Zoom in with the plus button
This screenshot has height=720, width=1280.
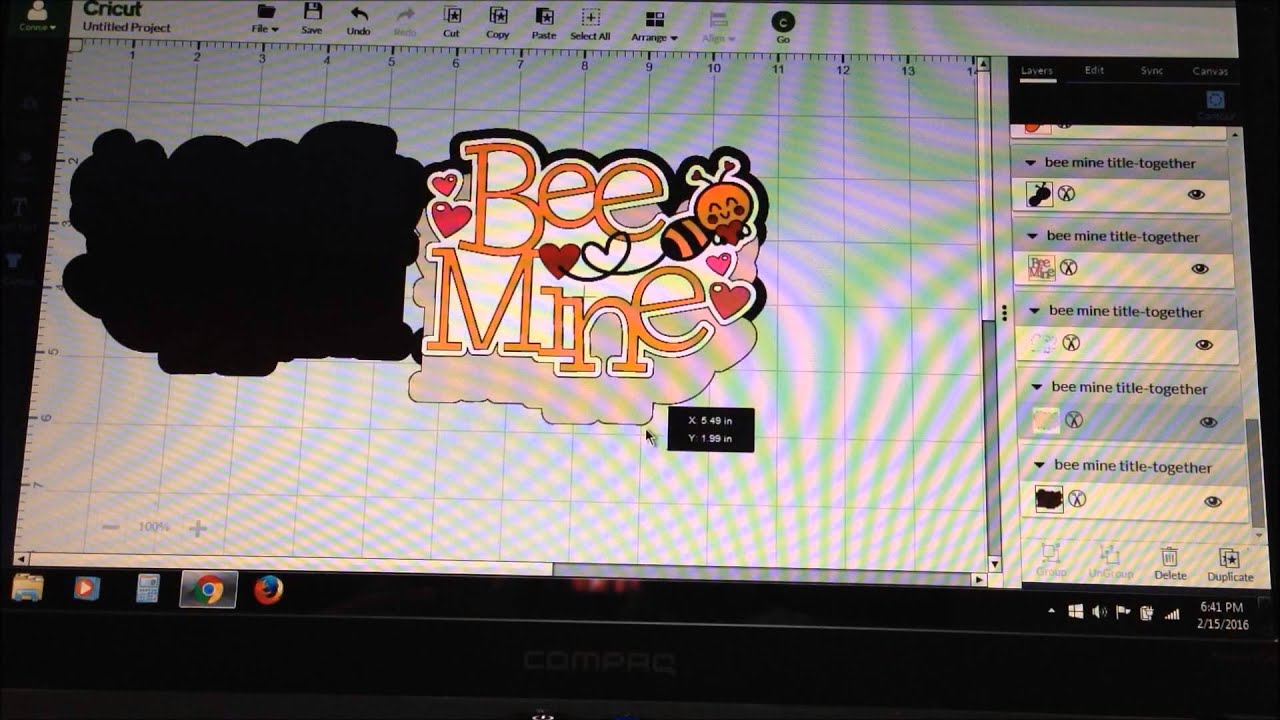pyautogui.click(x=197, y=528)
